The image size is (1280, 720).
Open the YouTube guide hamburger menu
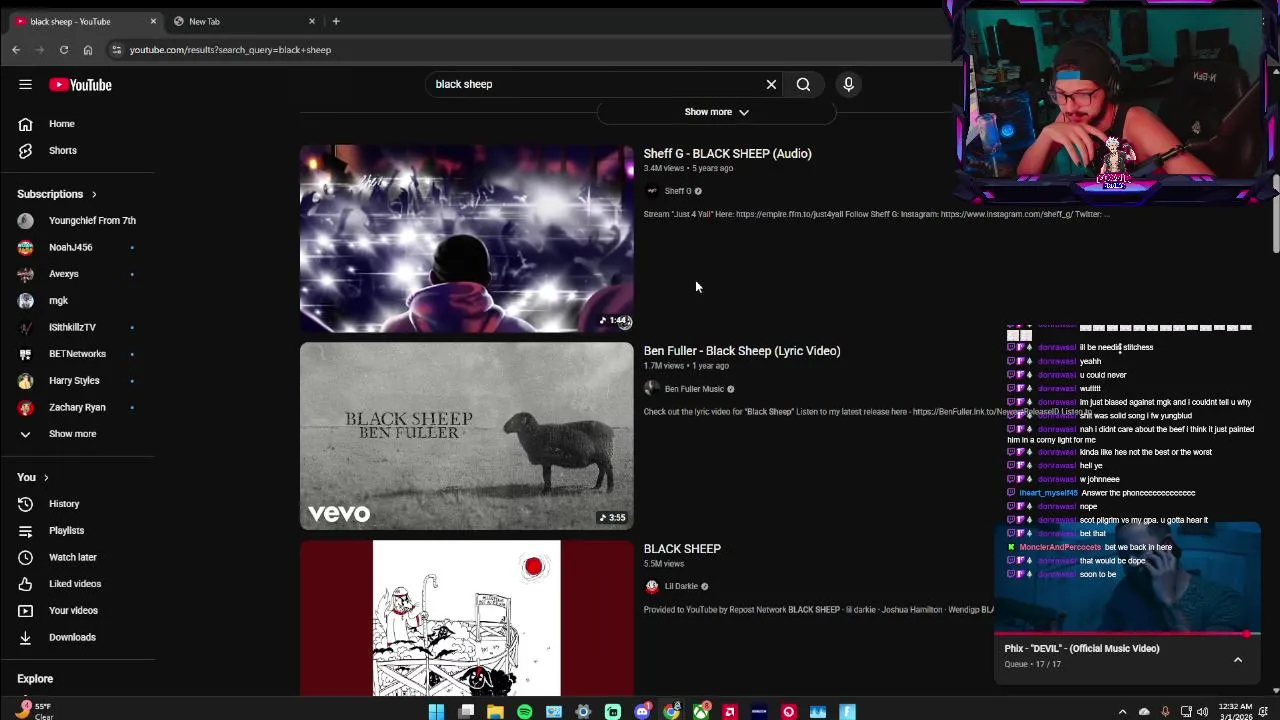pyautogui.click(x=25, y=85)
